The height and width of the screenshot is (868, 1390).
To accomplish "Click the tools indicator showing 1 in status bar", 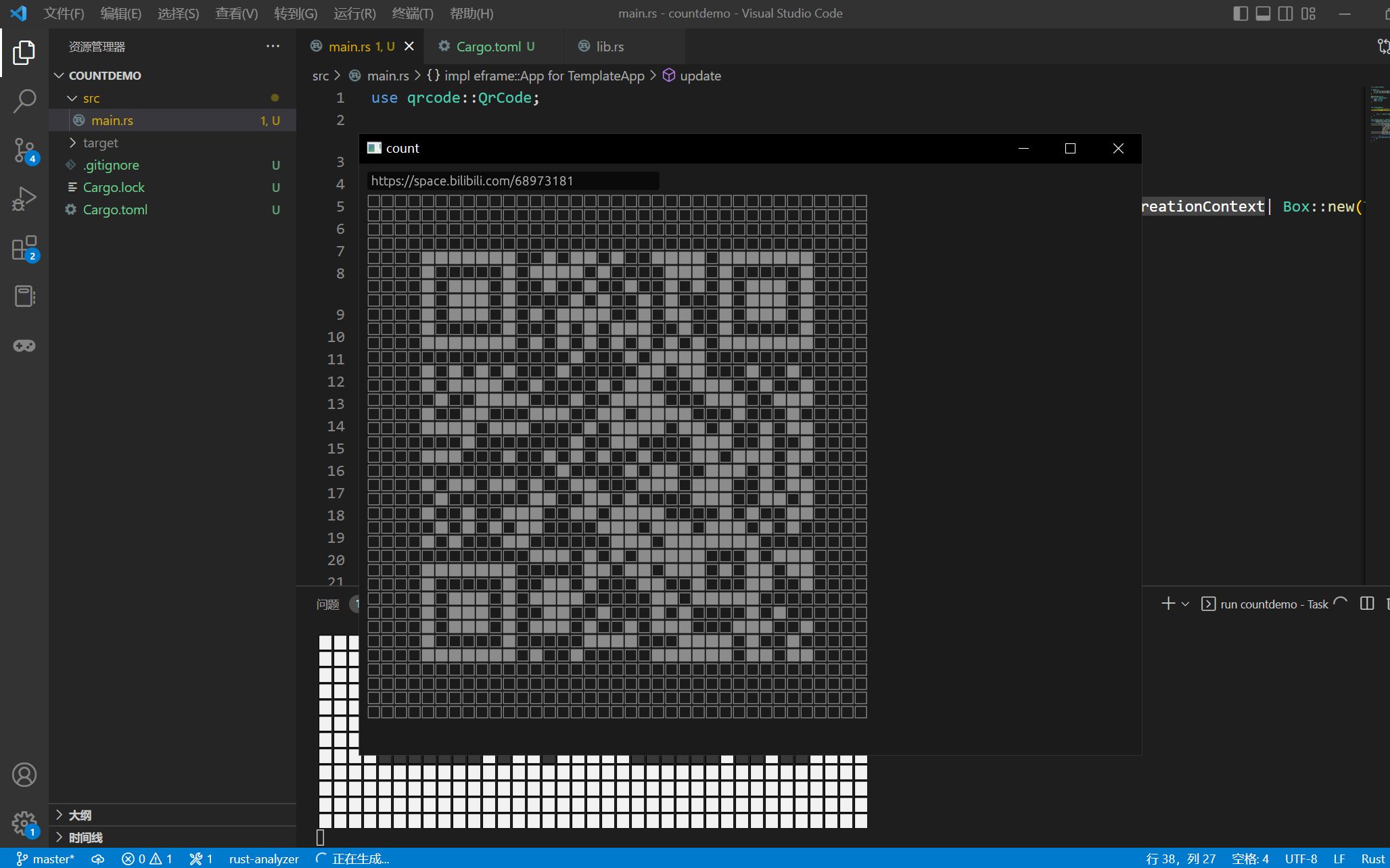I will coord(201,859).
